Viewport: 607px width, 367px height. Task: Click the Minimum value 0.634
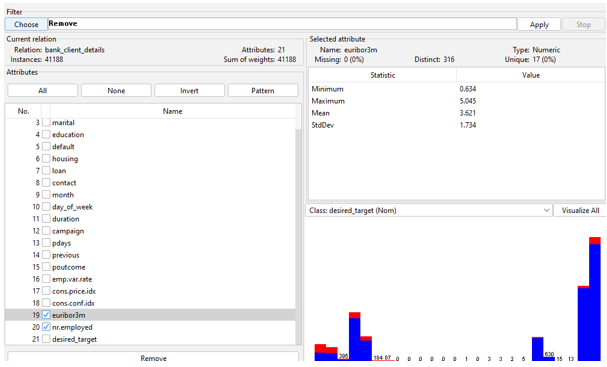click(468, 89)
